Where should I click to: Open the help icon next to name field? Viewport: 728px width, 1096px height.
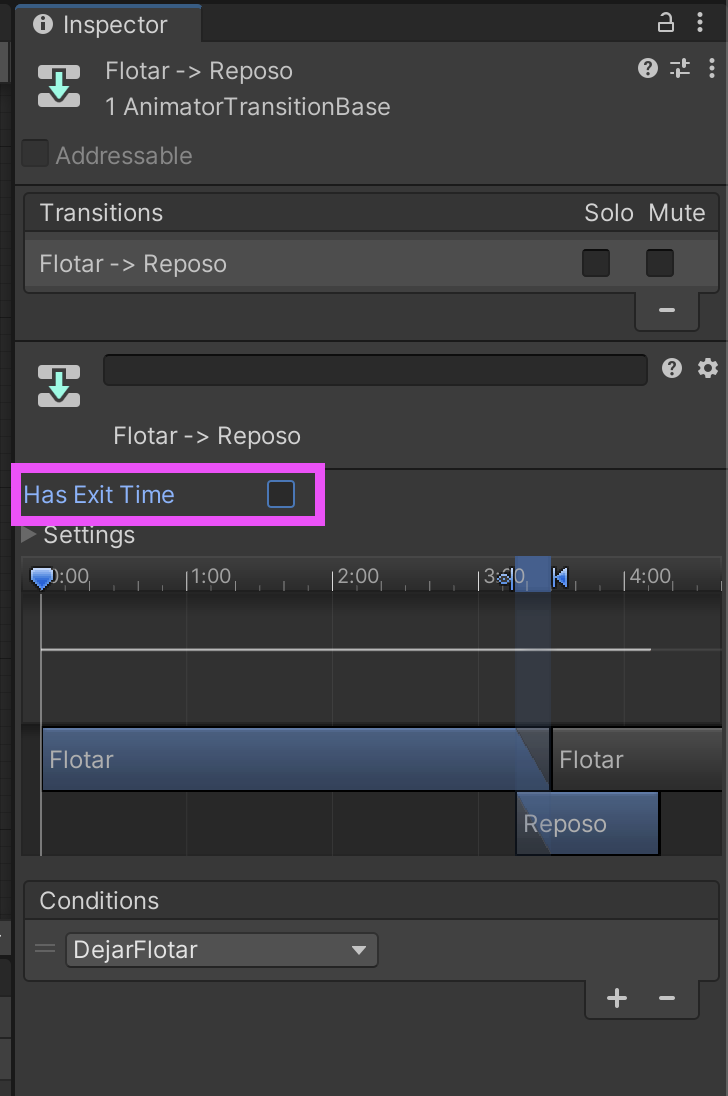671,368
